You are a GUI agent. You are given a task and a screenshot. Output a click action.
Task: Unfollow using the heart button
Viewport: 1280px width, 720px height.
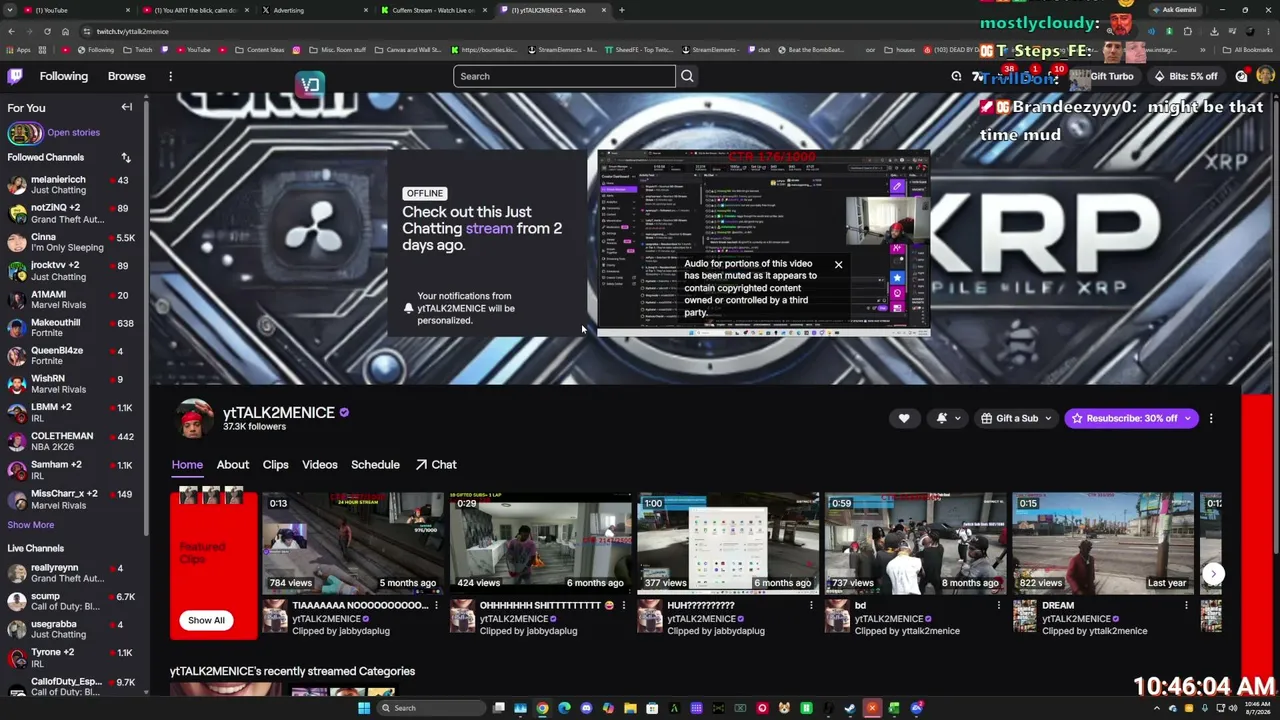coord(904,418)
